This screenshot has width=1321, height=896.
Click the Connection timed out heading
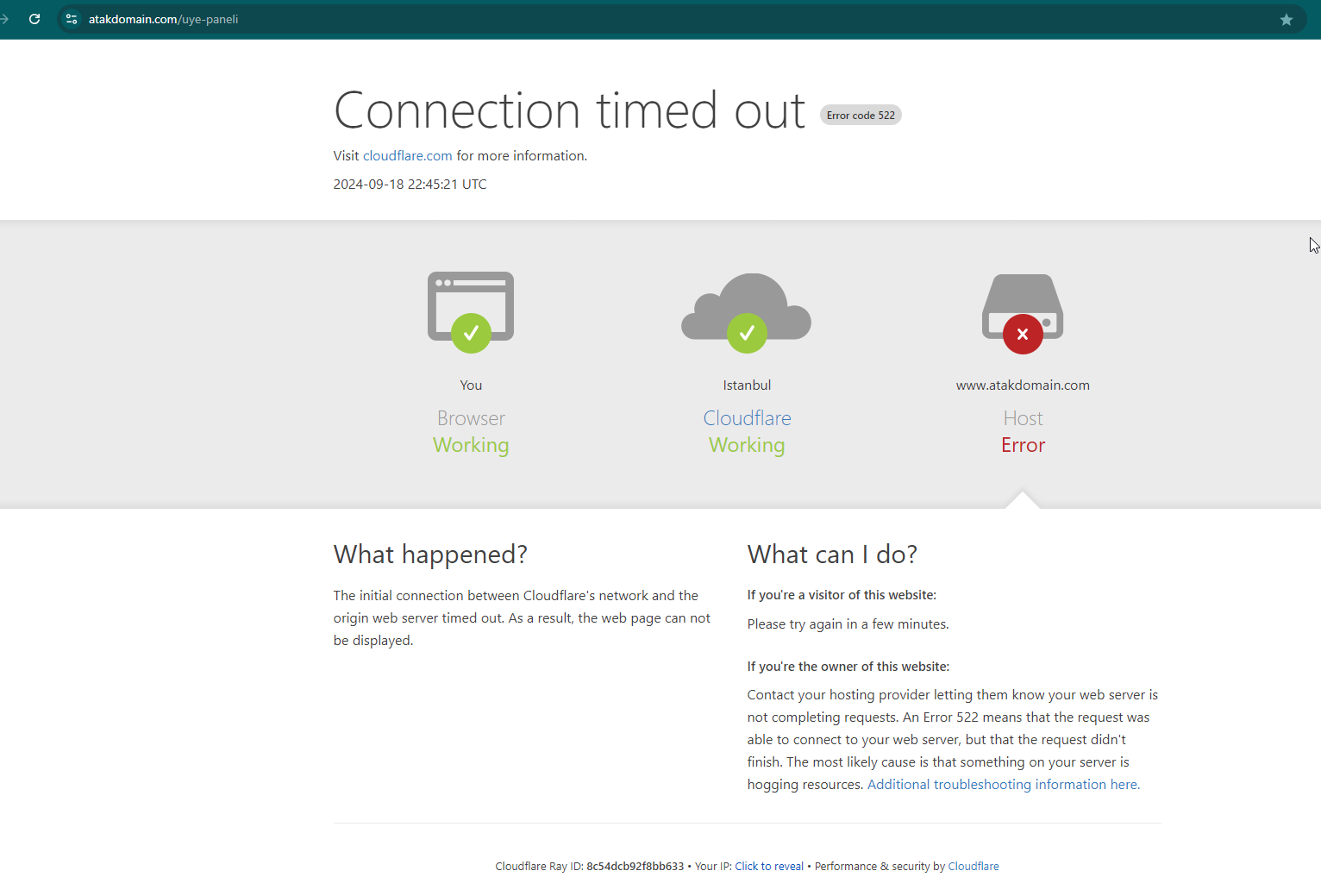coord(570,110)
